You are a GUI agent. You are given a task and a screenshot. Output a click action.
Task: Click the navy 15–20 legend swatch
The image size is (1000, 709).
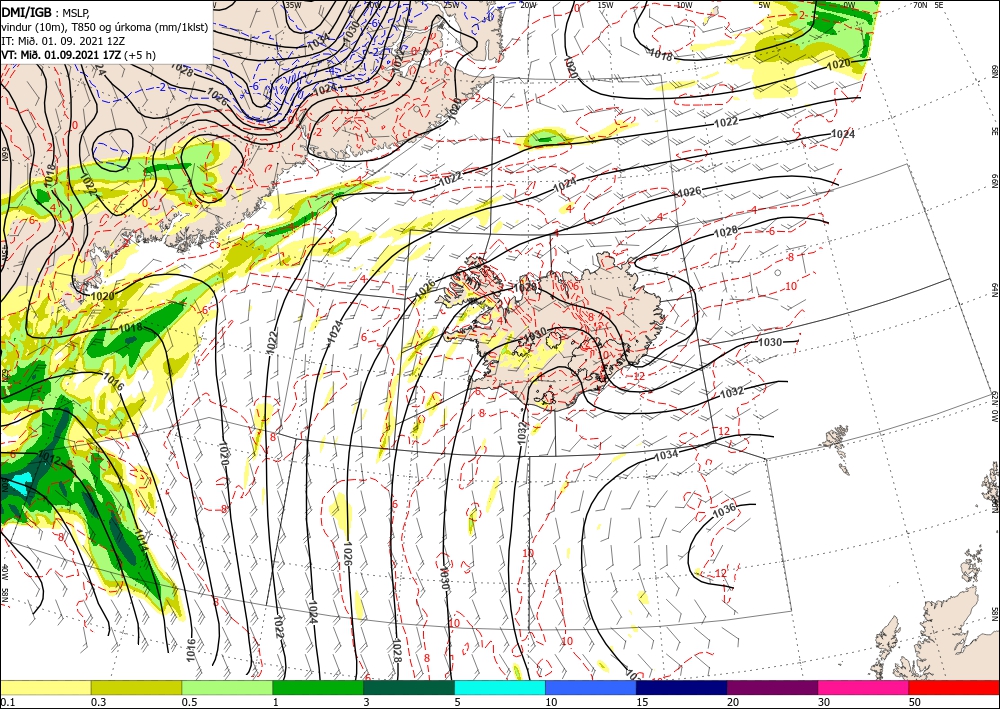pyautogui.click(x=682, y=687)
